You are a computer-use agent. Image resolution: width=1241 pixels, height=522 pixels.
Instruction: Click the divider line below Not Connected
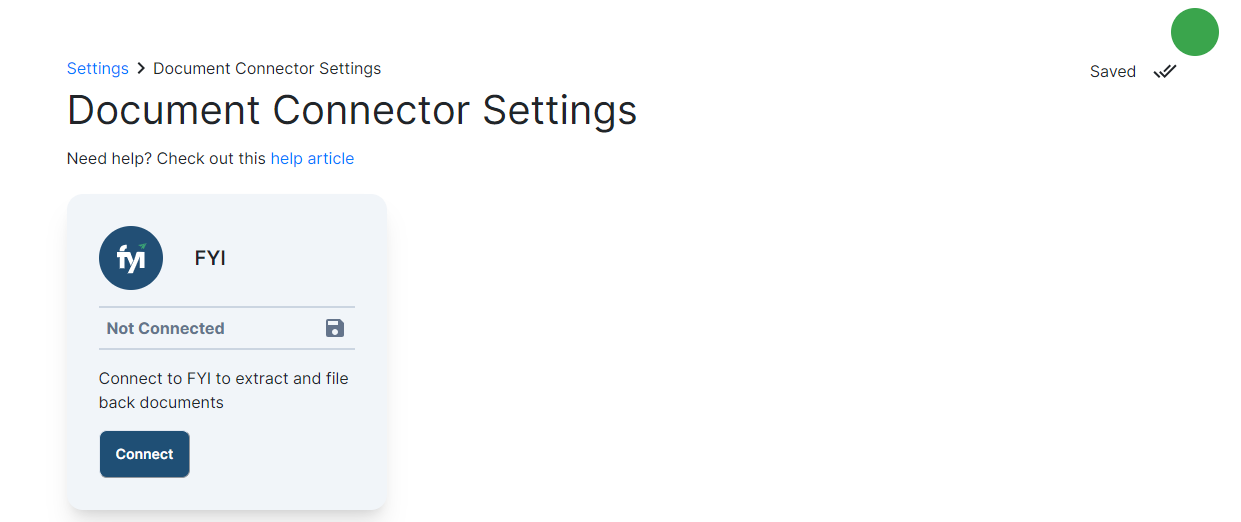[227, 349]
